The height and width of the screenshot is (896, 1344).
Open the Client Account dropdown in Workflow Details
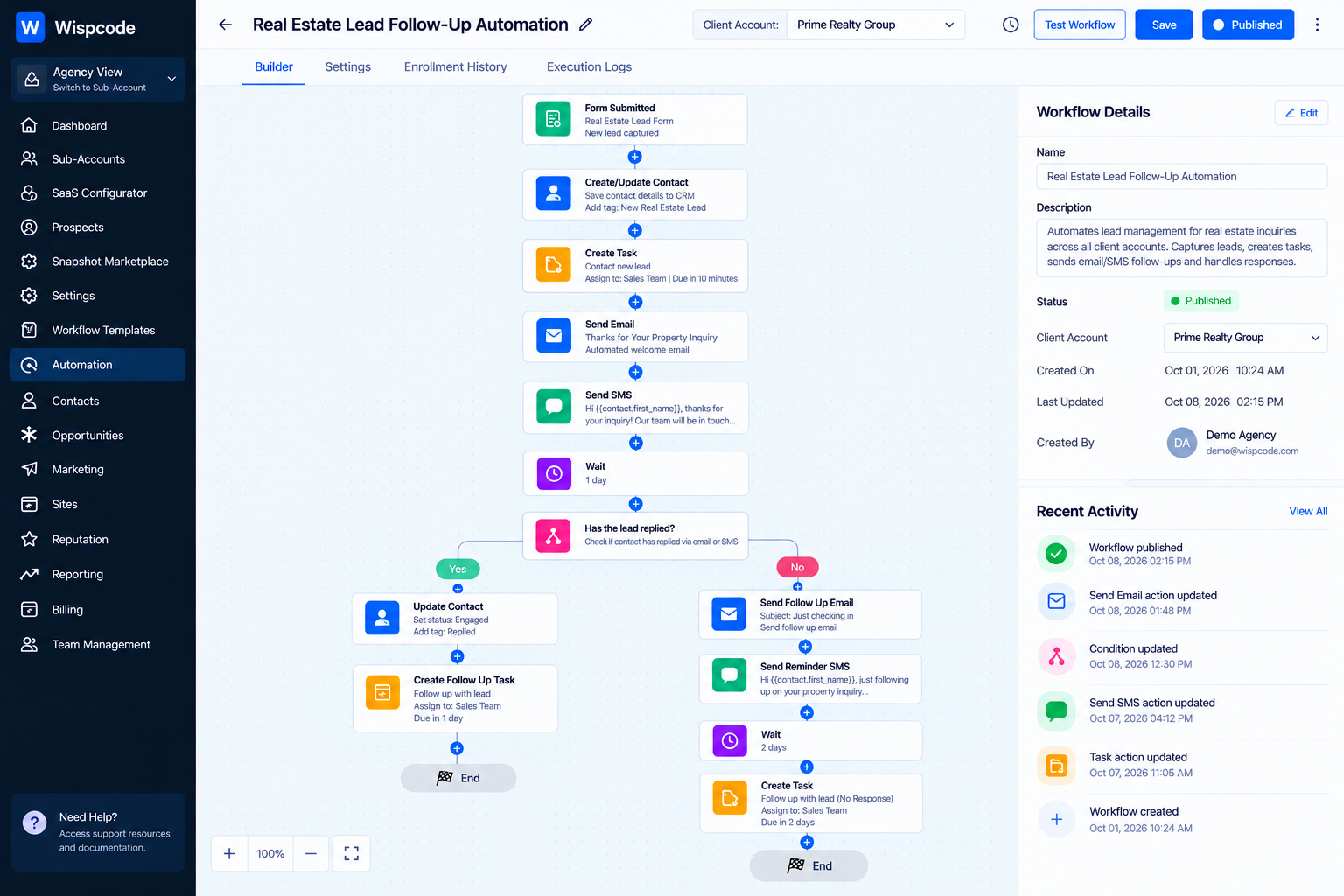point(1245,338)
